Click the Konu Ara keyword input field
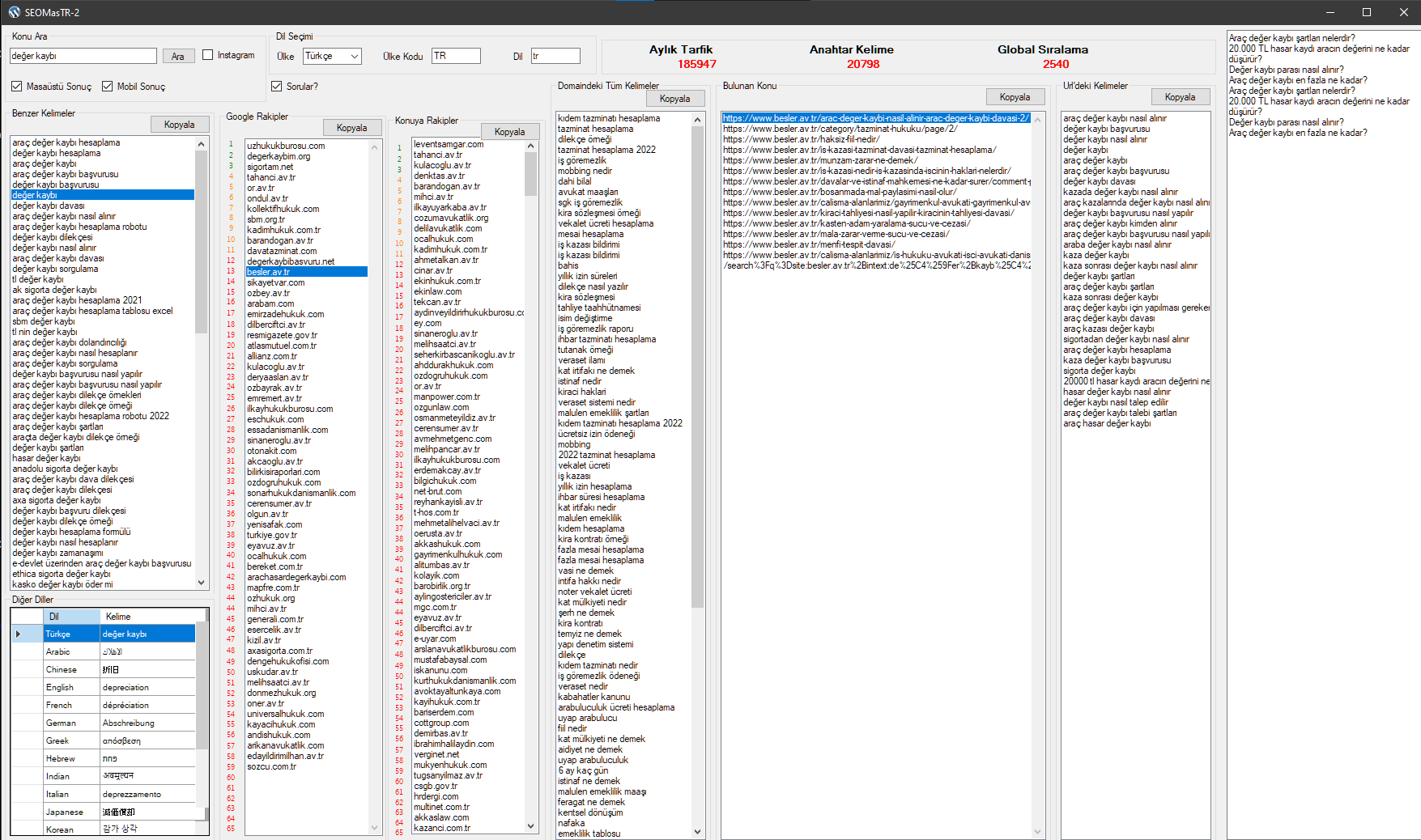 (x=83, y=56)
